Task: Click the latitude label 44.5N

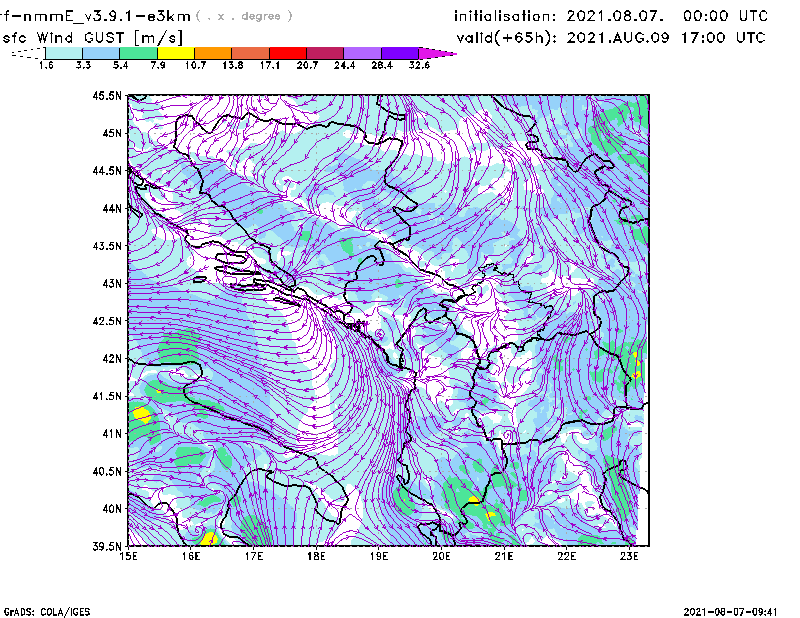Action: 107,170
